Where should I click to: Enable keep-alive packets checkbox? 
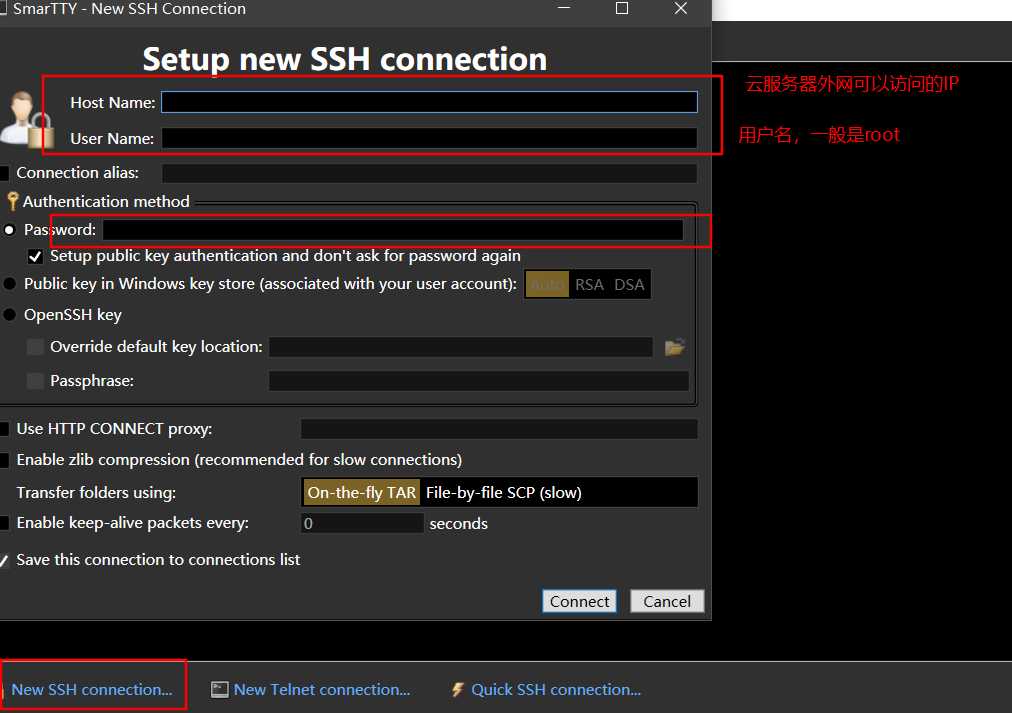click(x=4, y=523)
